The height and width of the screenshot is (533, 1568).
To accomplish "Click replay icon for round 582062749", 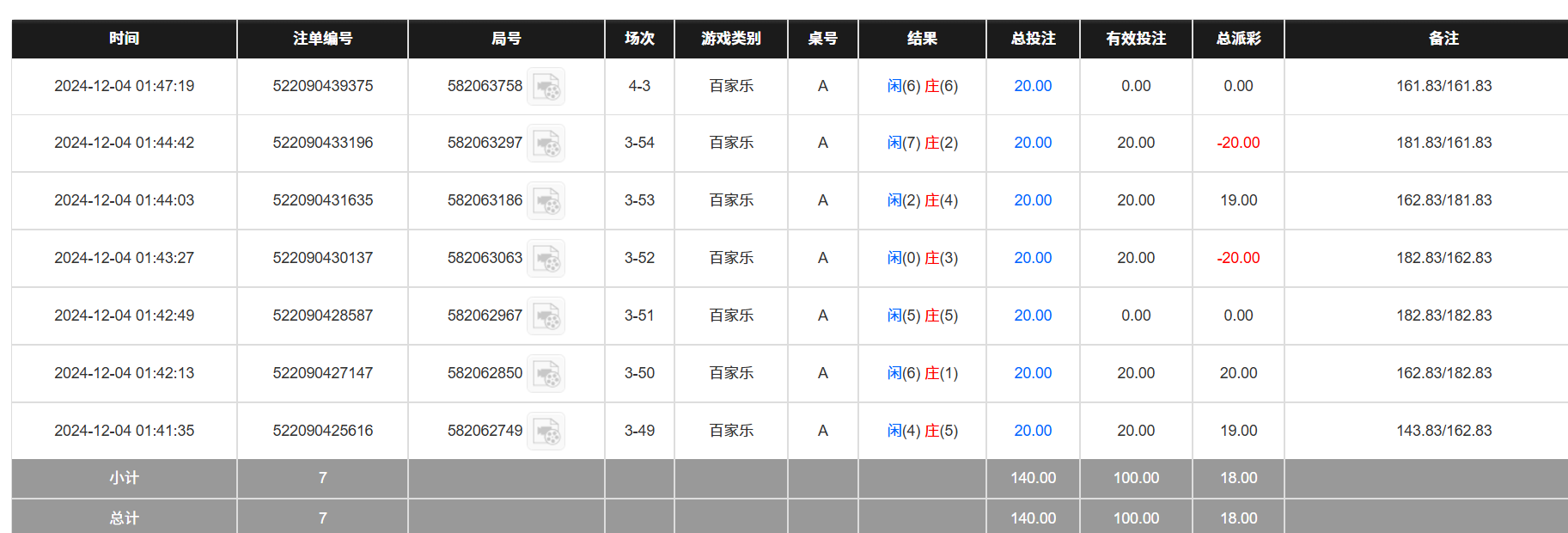I will click(546, 432).
